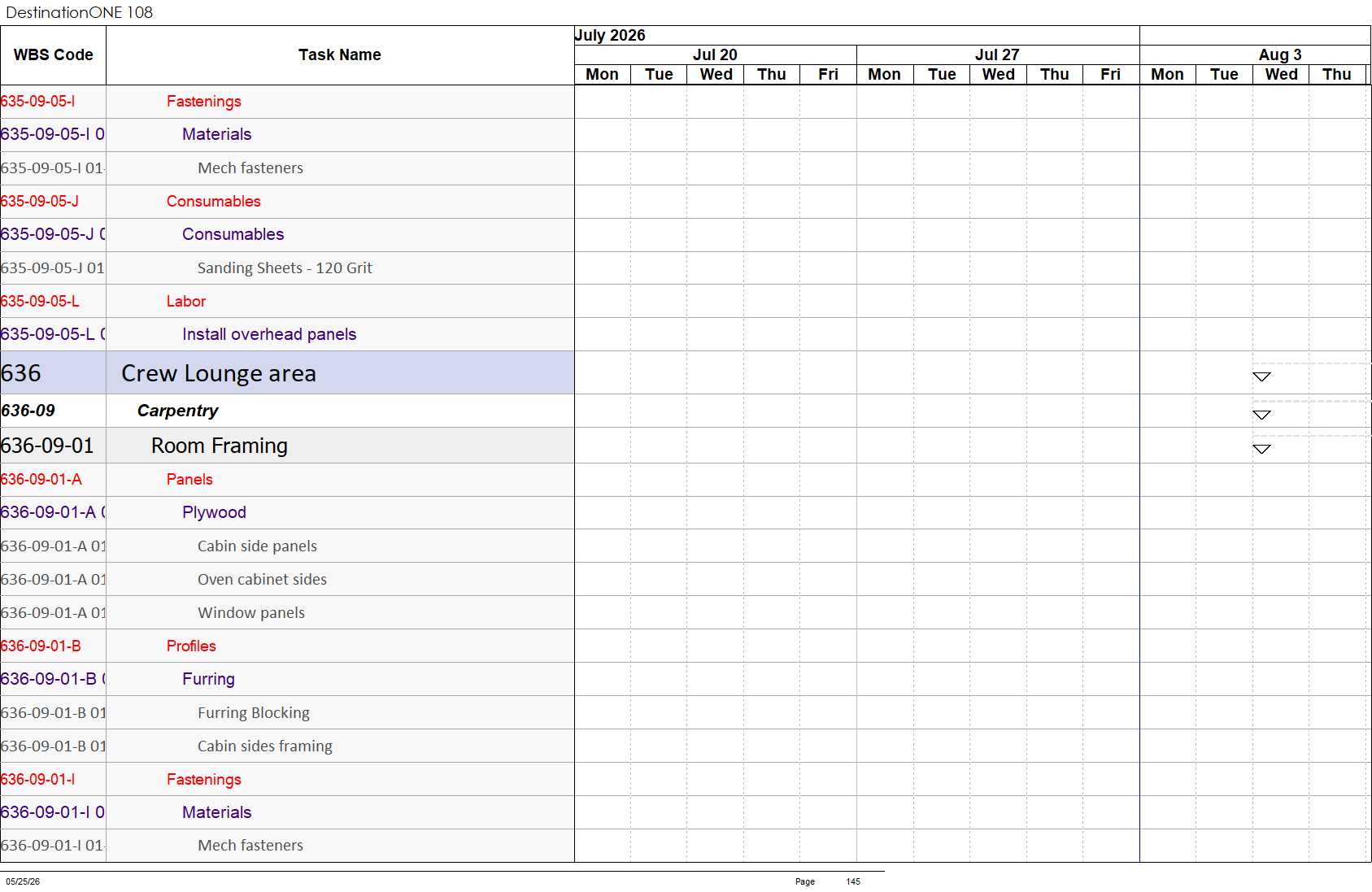Screen dimensions: 1372x892
Task: Select the red Consumables task 635-09-05-J
Action: (214, 202)
